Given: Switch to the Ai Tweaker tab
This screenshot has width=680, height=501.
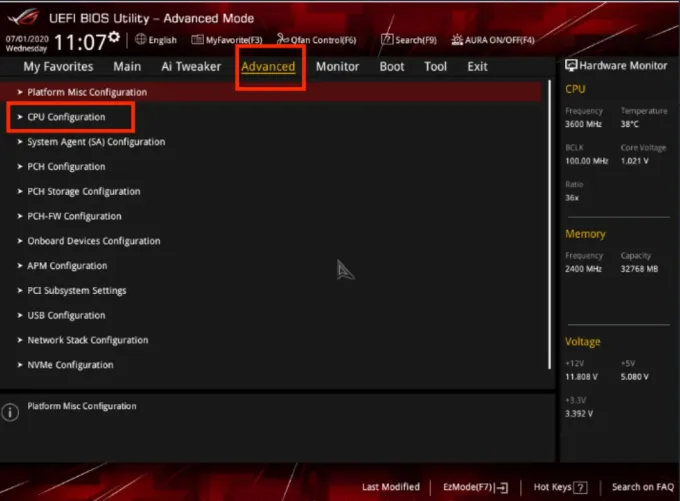Looking at the screenshot, I should (x=191, y=67).
